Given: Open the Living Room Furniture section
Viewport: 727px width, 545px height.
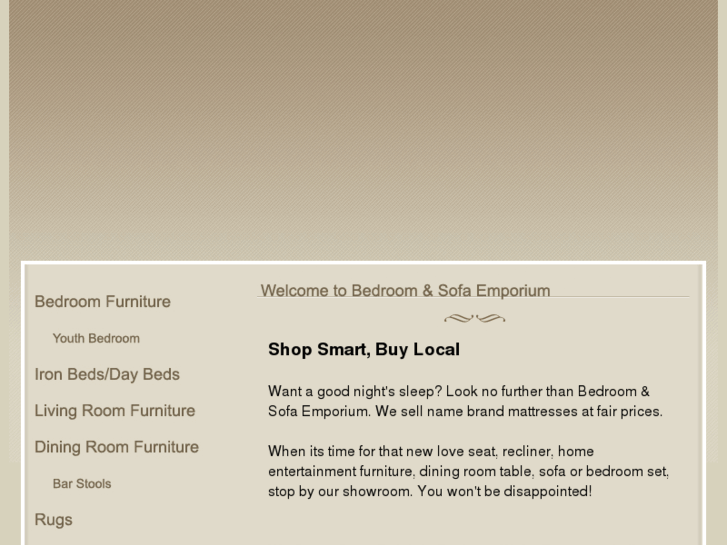Looking at the screenshot, I should pyautogui.click(x=114, y=411).
